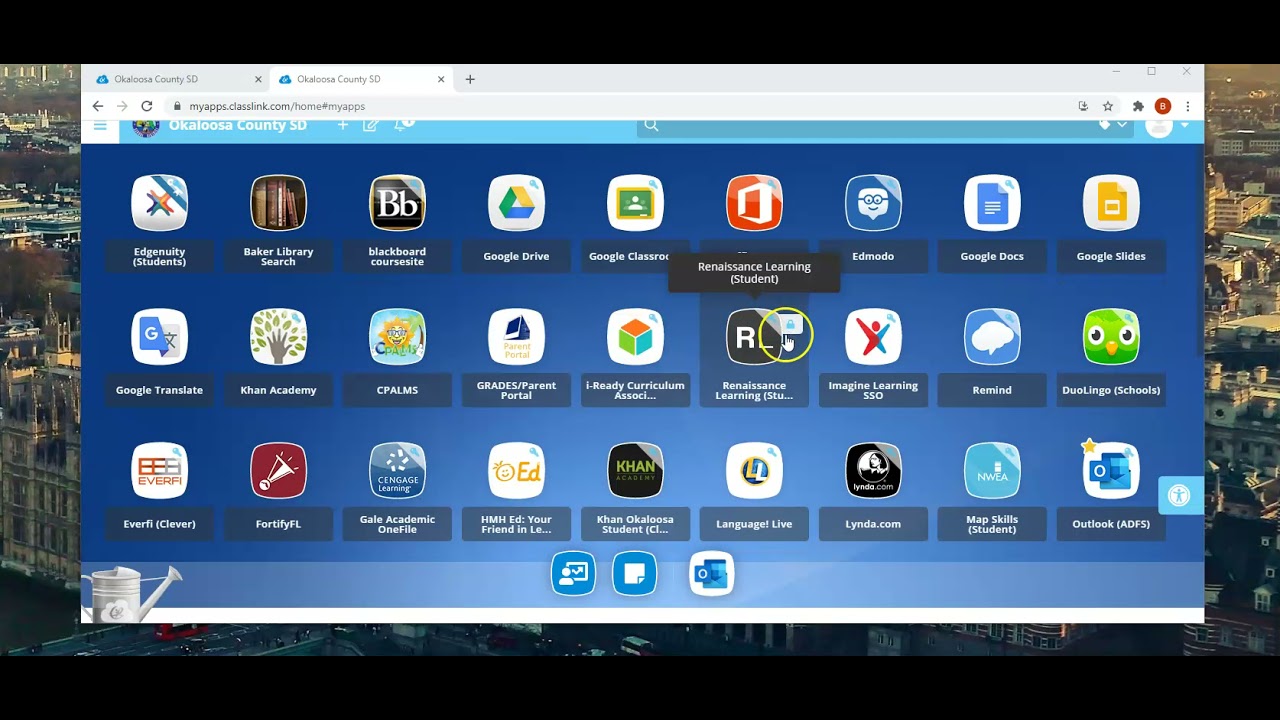Click the Lynda.com label text
This screenshot has width=1280, height=720.
point(873,524)
